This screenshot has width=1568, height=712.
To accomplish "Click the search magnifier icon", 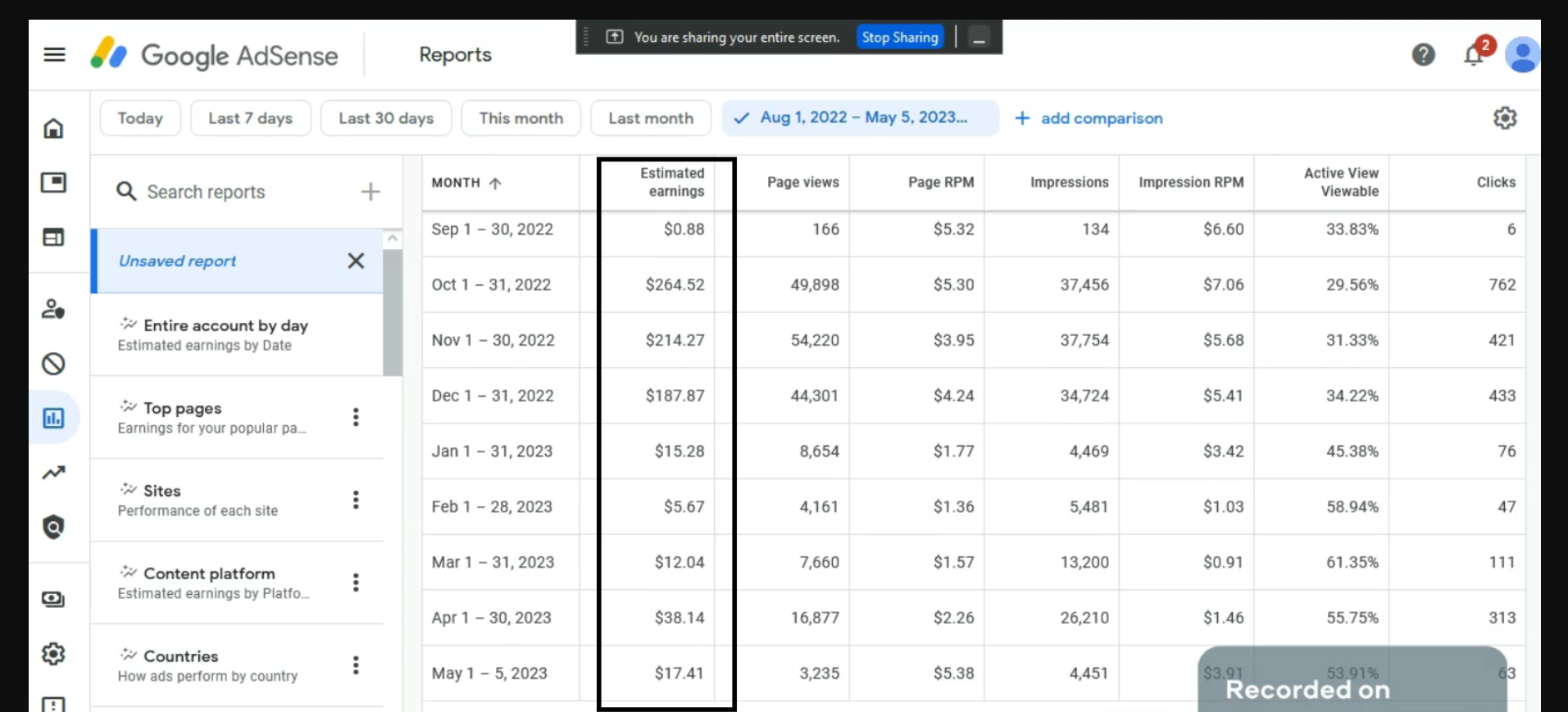I will tap(125, 192).
